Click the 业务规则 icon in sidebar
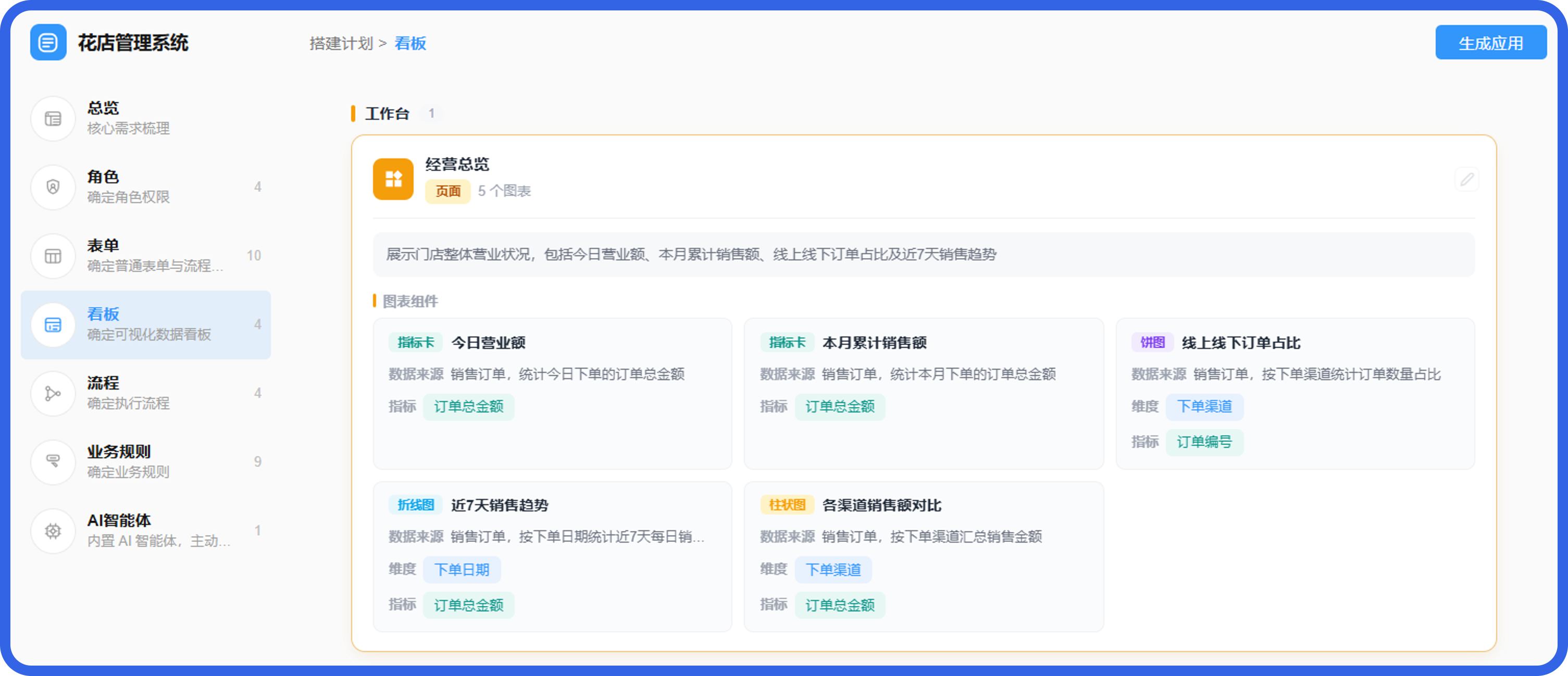This screenshot has width=1568, height=676. click(53, 462)
